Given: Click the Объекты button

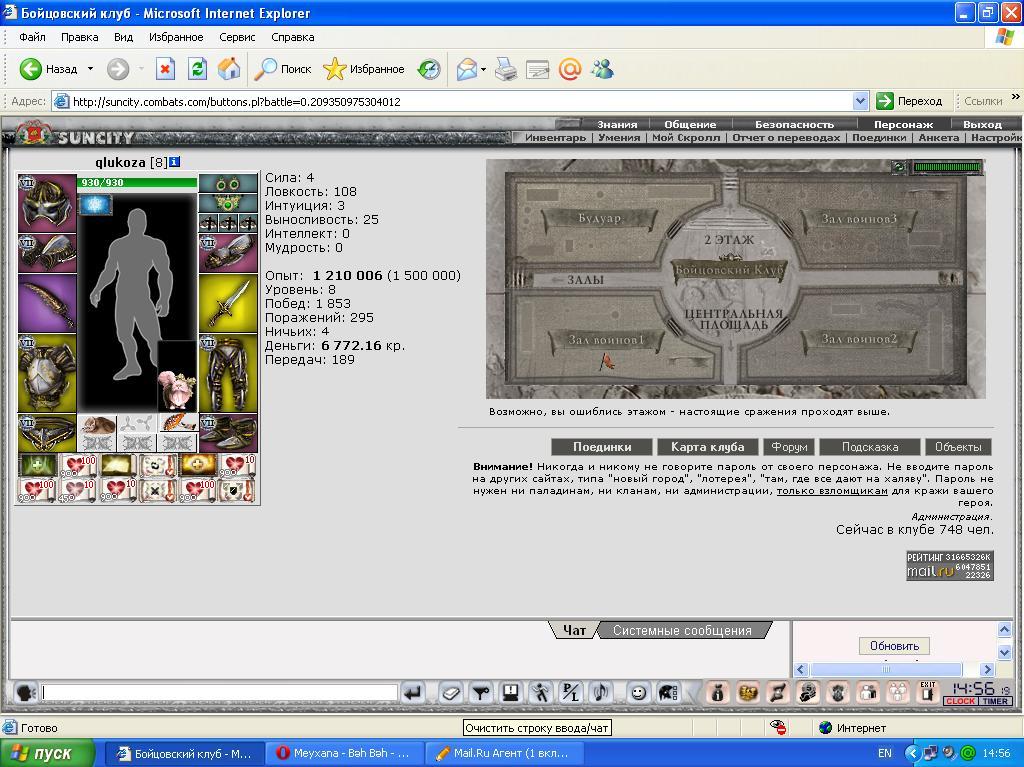Looking at the screenshot, I should point(958,447).
